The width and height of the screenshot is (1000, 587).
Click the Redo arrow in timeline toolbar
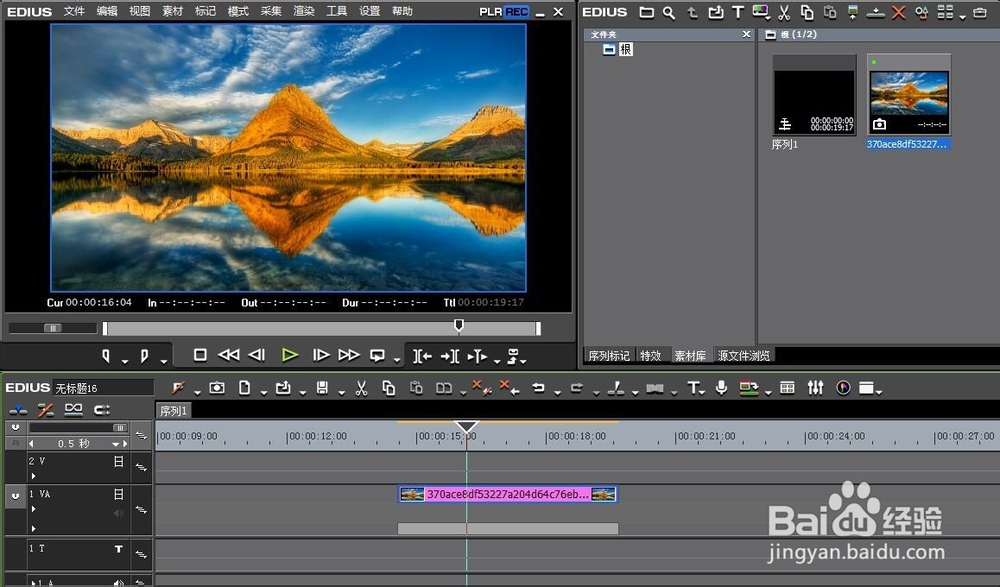pyautogui.click(x=577, y=388)
